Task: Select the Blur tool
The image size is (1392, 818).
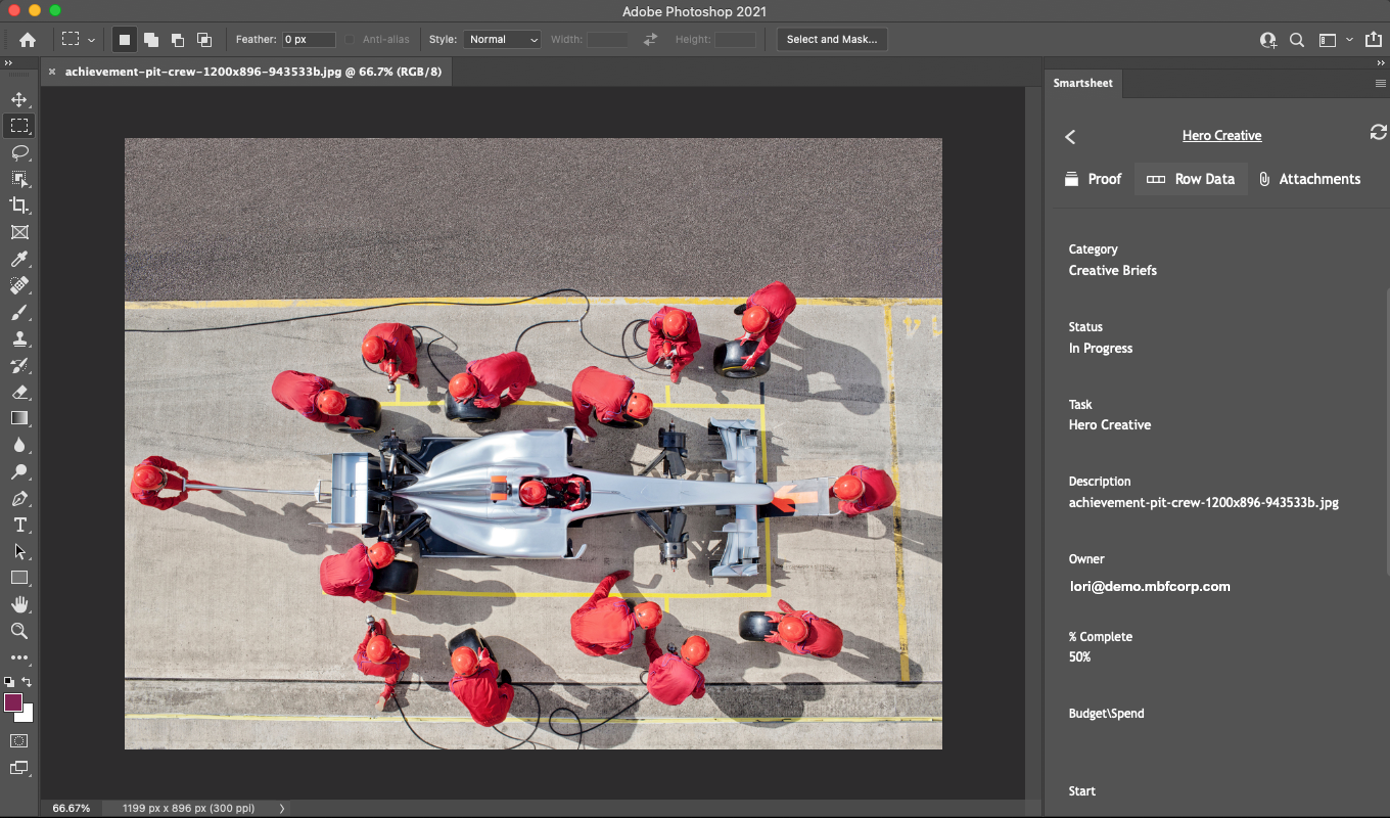Action: point(19,445)
